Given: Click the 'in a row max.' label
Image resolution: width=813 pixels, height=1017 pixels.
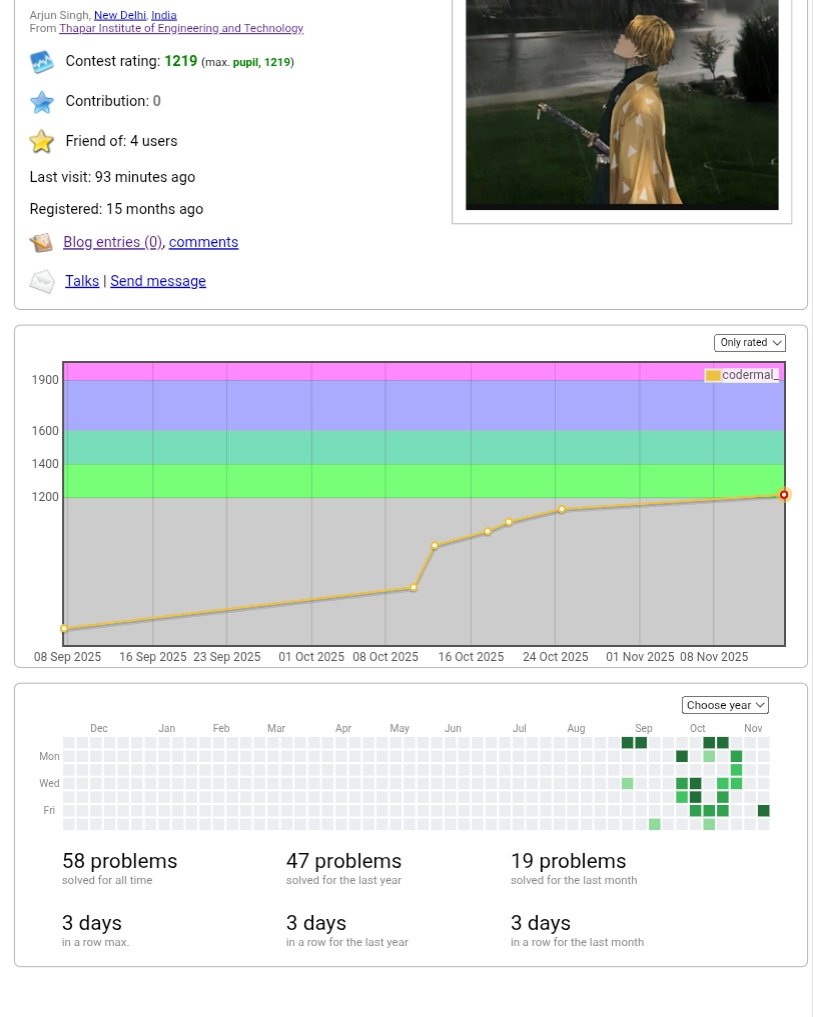Looking at the screenshot, I should click(95, 942).
